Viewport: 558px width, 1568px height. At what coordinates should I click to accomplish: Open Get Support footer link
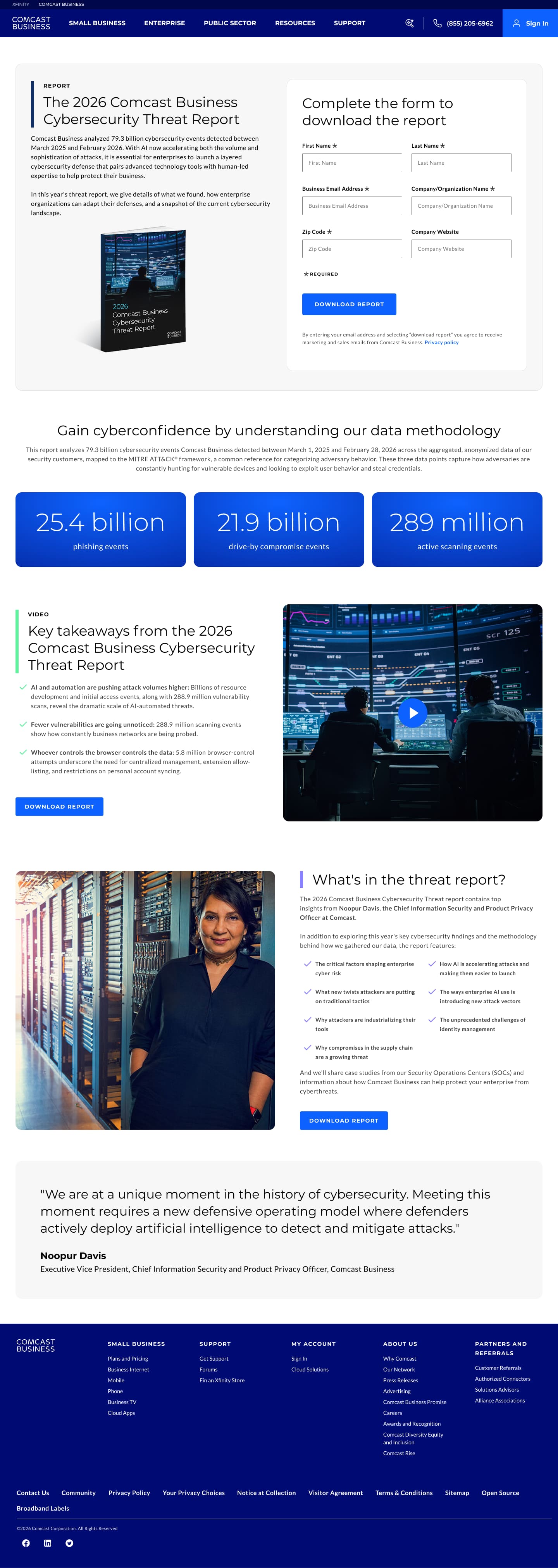tap(214, 1359)
